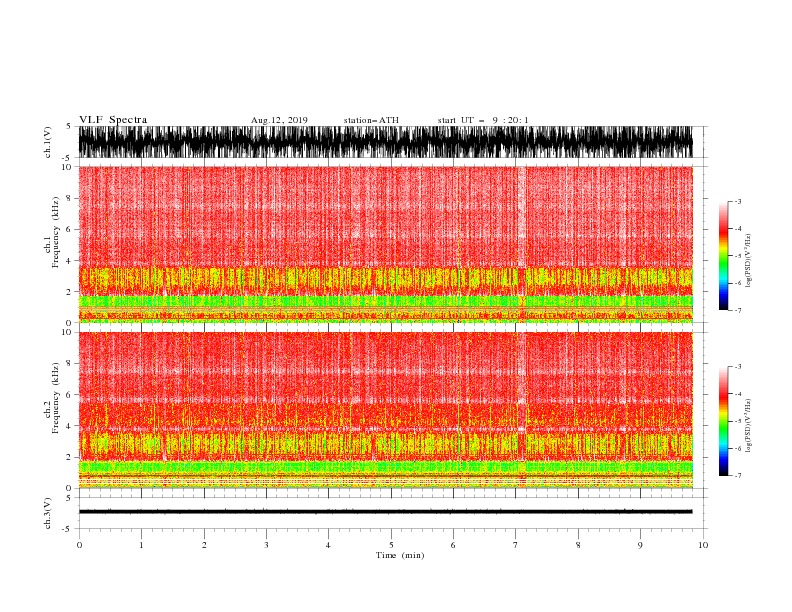Image resolution: width=792 pixels, height=612 pixels.
Task: Click the 'start UT = 9 :20: 1' text
Action: click(483, 120)
